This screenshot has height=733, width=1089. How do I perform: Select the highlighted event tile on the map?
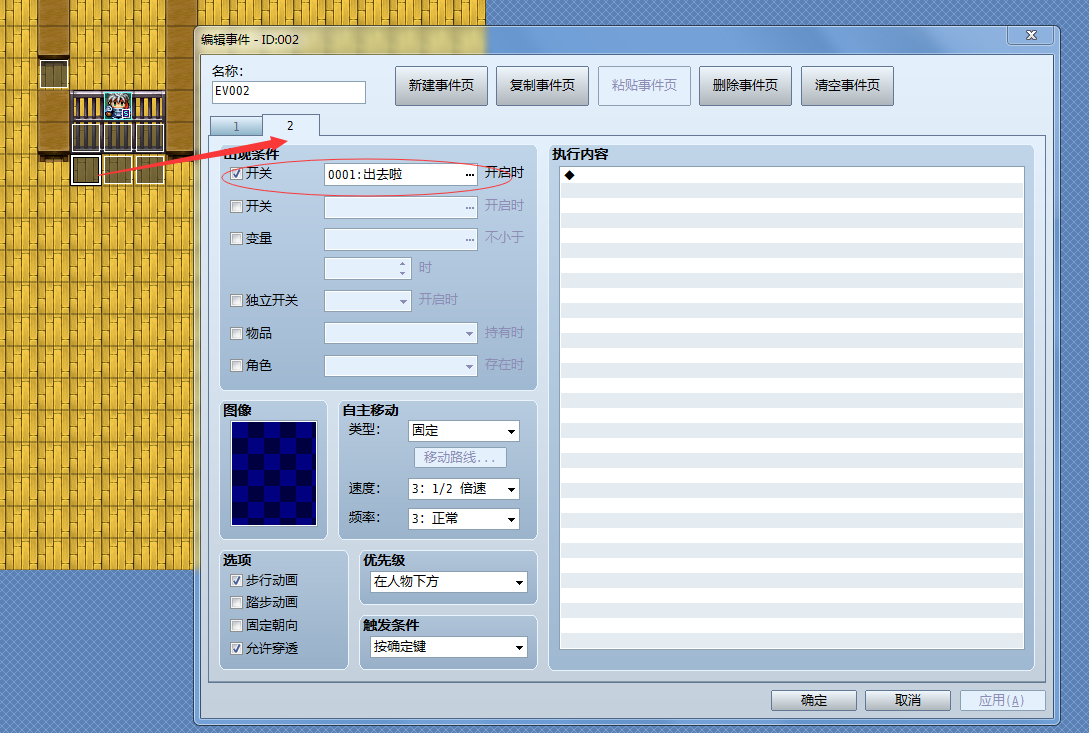click(86, 170)
